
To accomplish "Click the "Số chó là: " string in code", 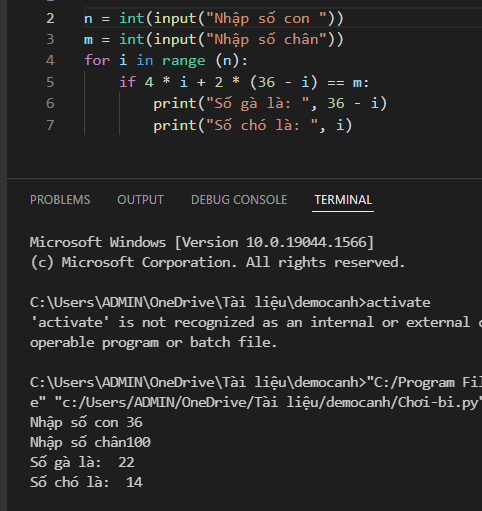I will [262, 125].
